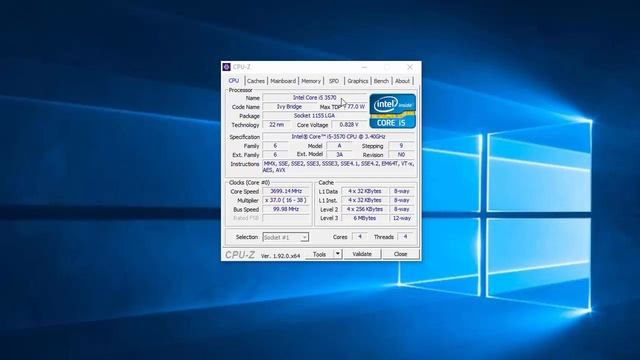Click the Core Speed value '3699.14 MHz'

click(x=286, y=191)
